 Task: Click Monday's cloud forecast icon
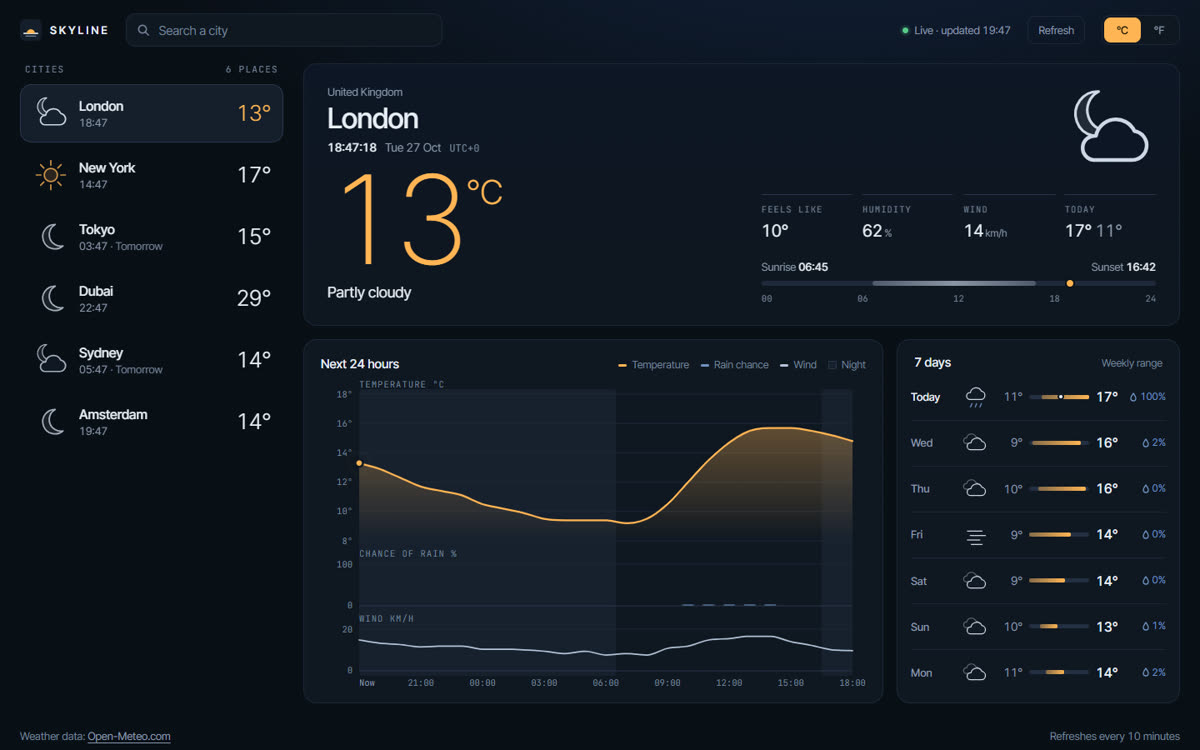(x=975, y=673)
